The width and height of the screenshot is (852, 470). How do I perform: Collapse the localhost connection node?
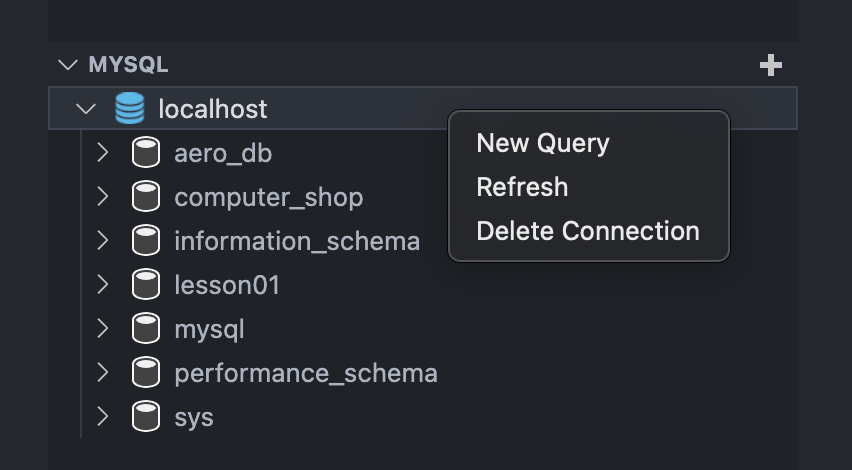pos(87,108)
